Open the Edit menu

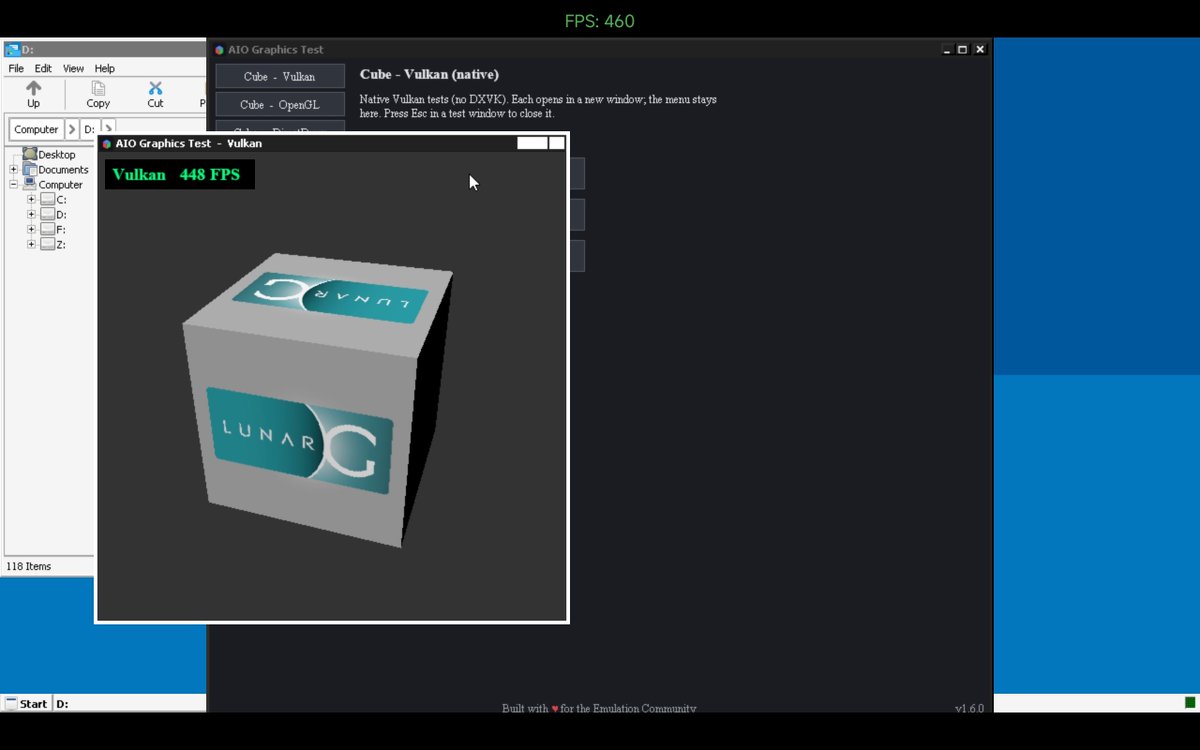click(43, 68)
